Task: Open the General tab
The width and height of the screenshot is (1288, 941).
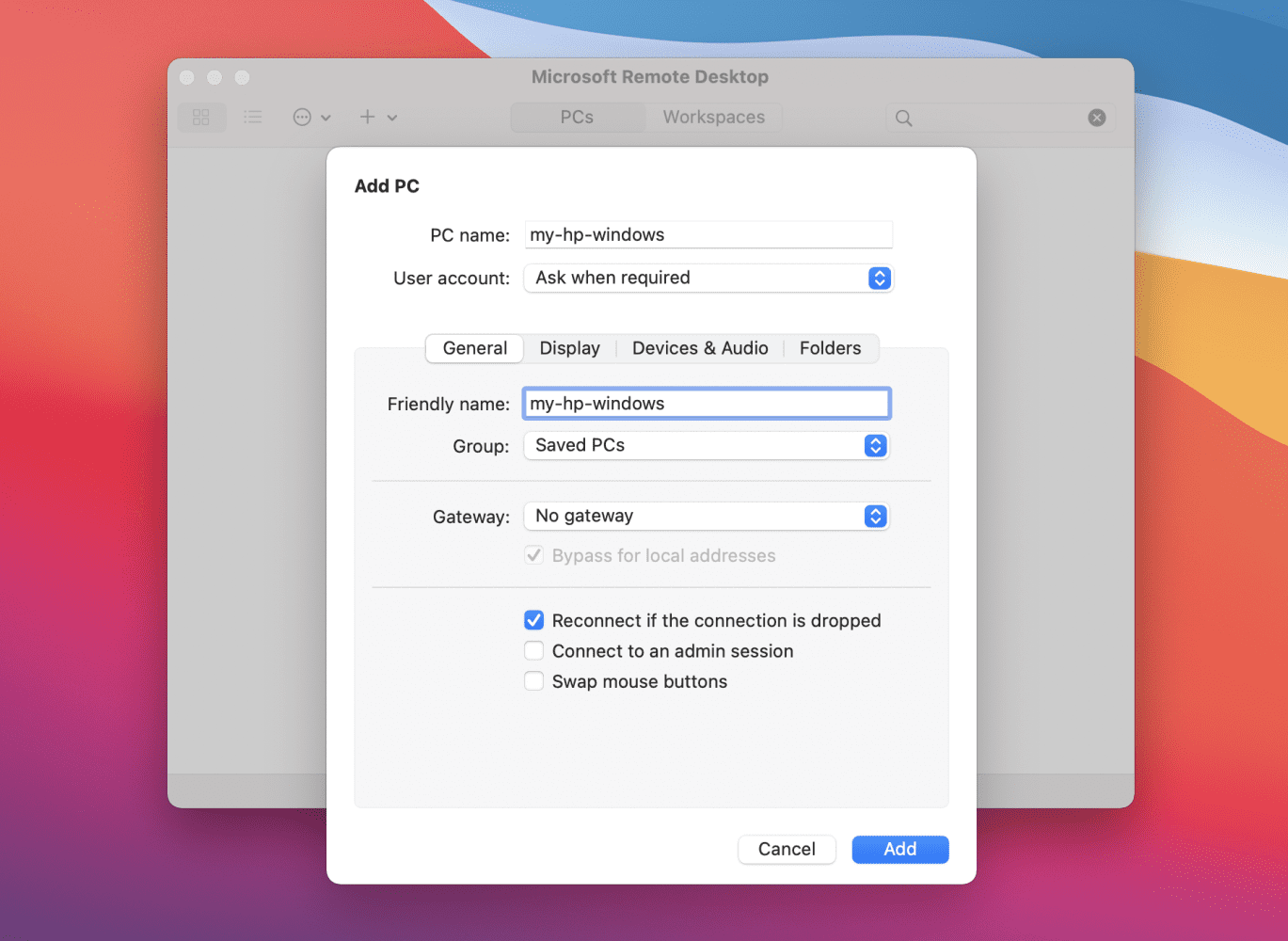Action: tap(475, 348)
